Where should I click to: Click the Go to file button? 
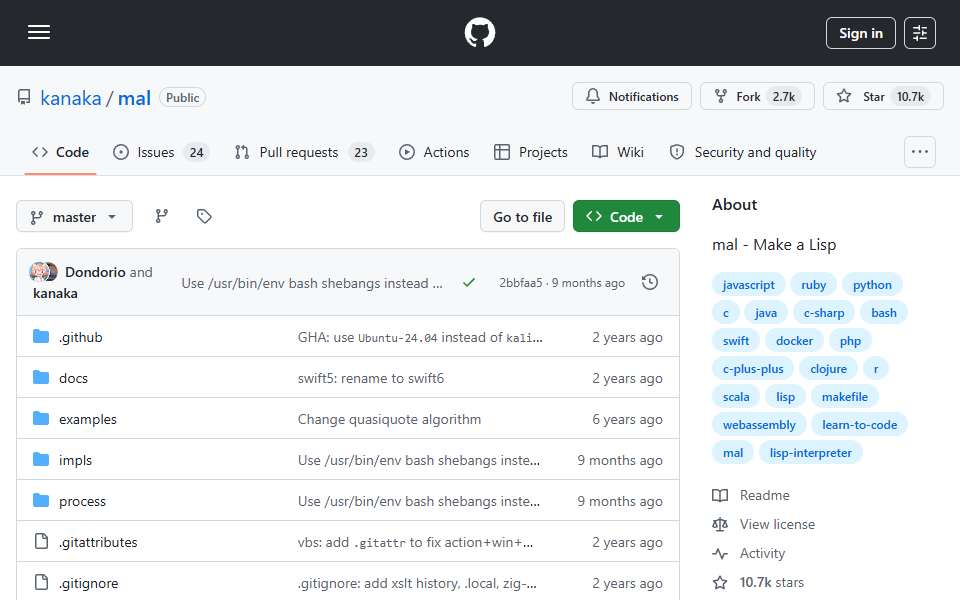pos(522,217)
